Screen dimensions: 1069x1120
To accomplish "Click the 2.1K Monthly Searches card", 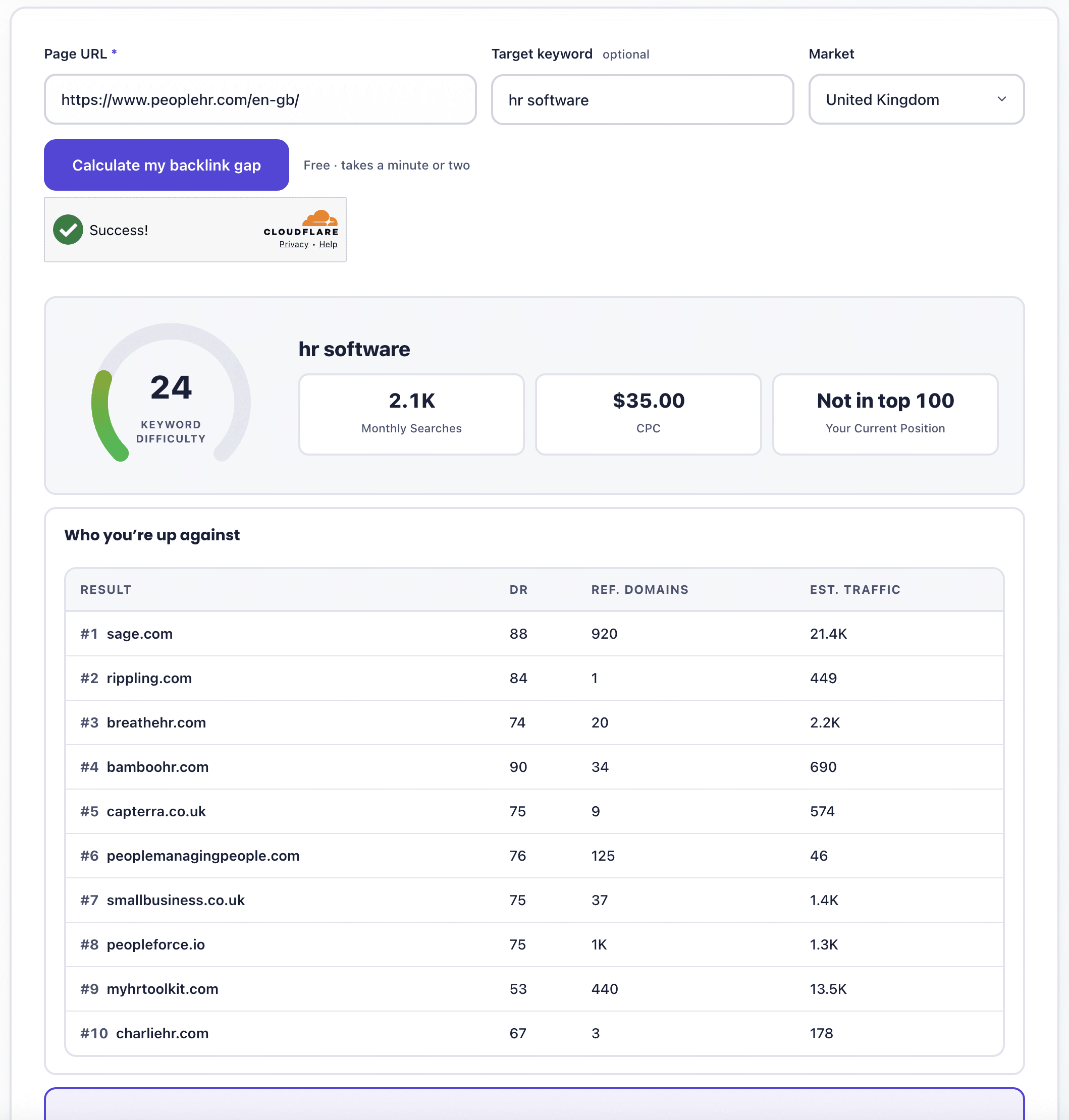I will pyautogui.click(x=411, y=414).
